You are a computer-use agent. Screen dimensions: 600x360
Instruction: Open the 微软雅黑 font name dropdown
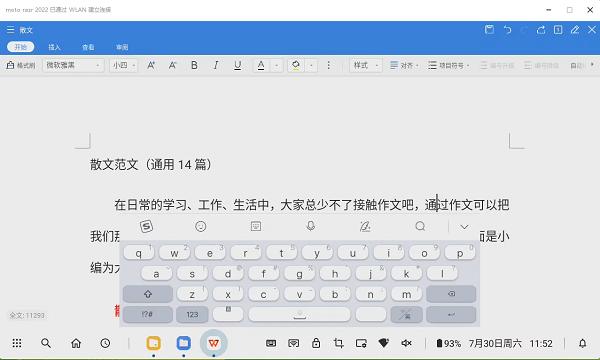point(73,65)
